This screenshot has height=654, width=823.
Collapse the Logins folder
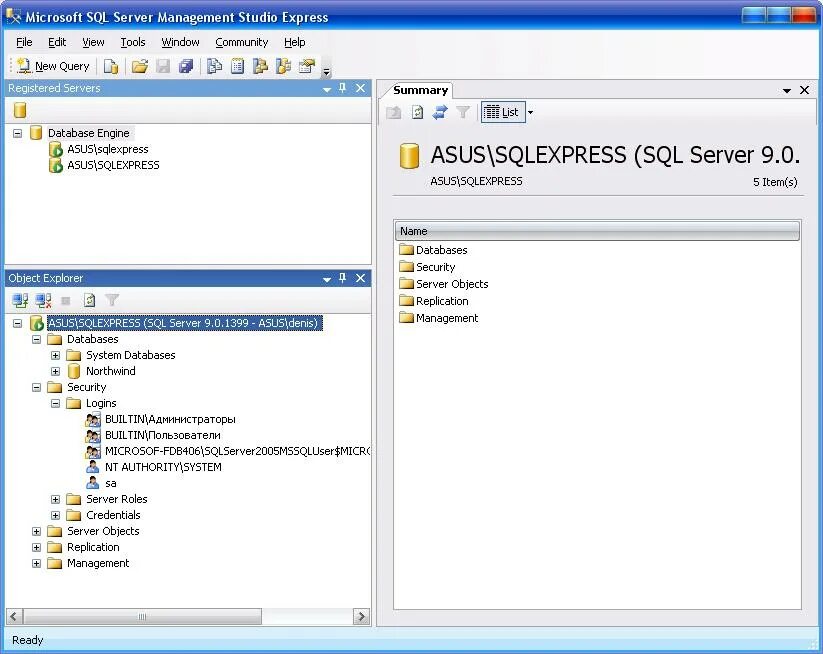(55, 404)
